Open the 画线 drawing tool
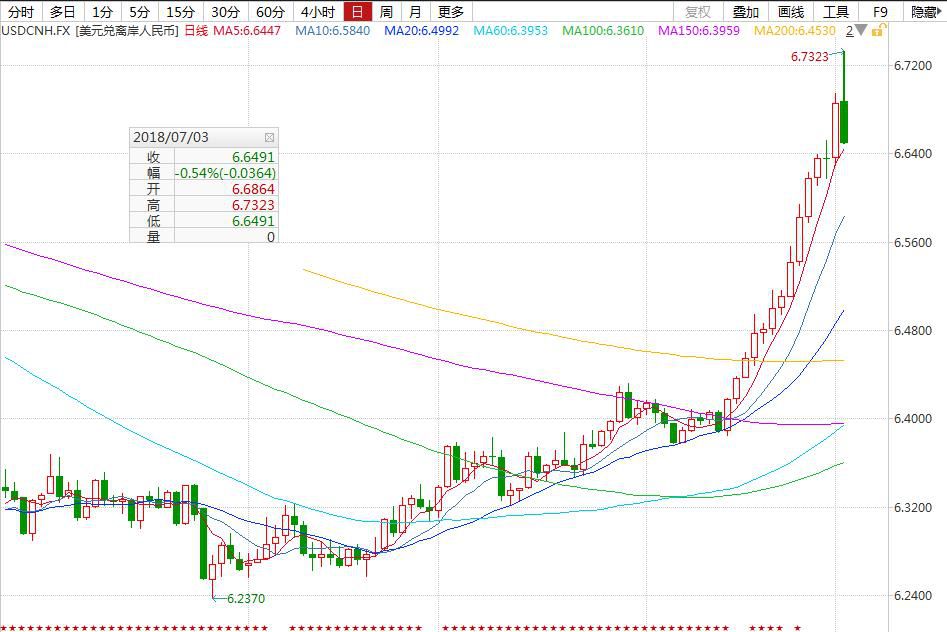Viewport: 947px width, 632px height. point(790,12)
